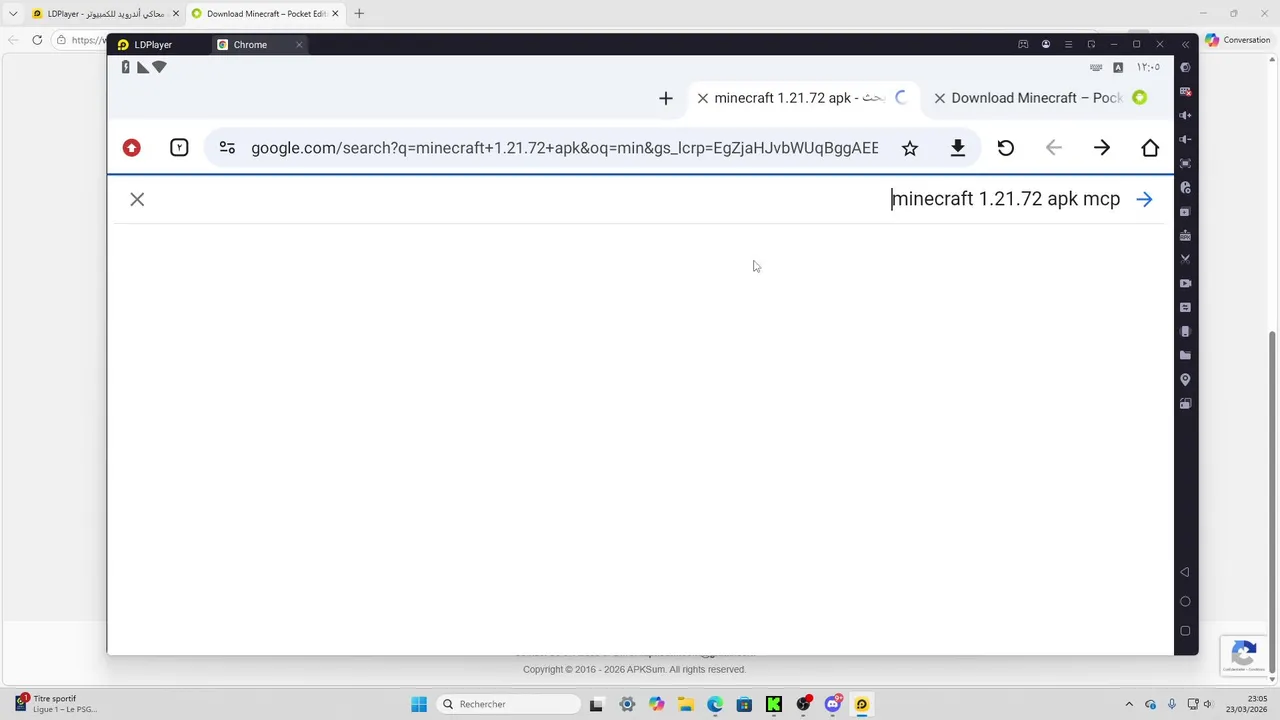Screen dimensions: 1280x720
Task: Open Windows Start menu
Action: [419, 704]
